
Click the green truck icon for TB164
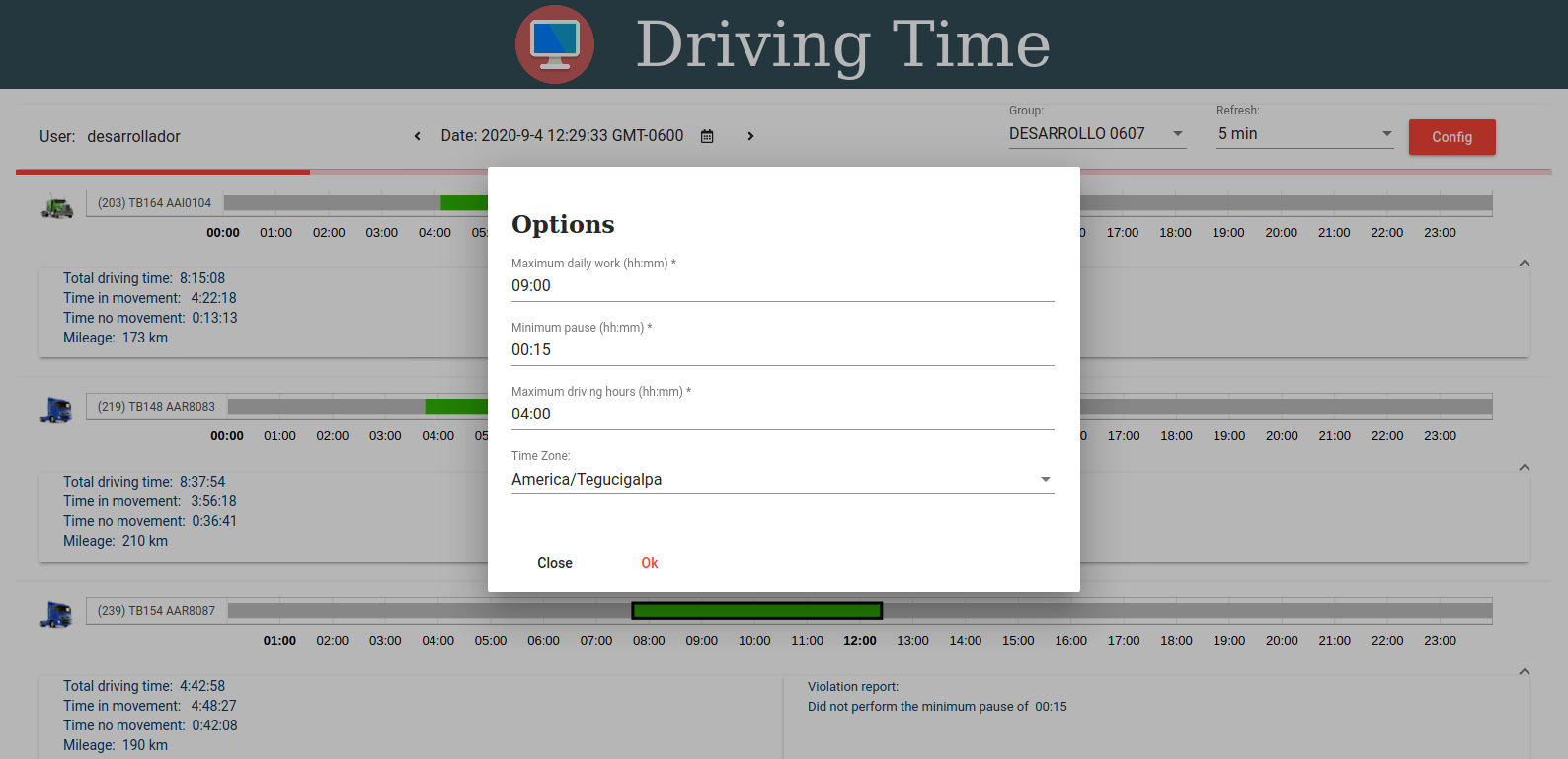point(57,207)
